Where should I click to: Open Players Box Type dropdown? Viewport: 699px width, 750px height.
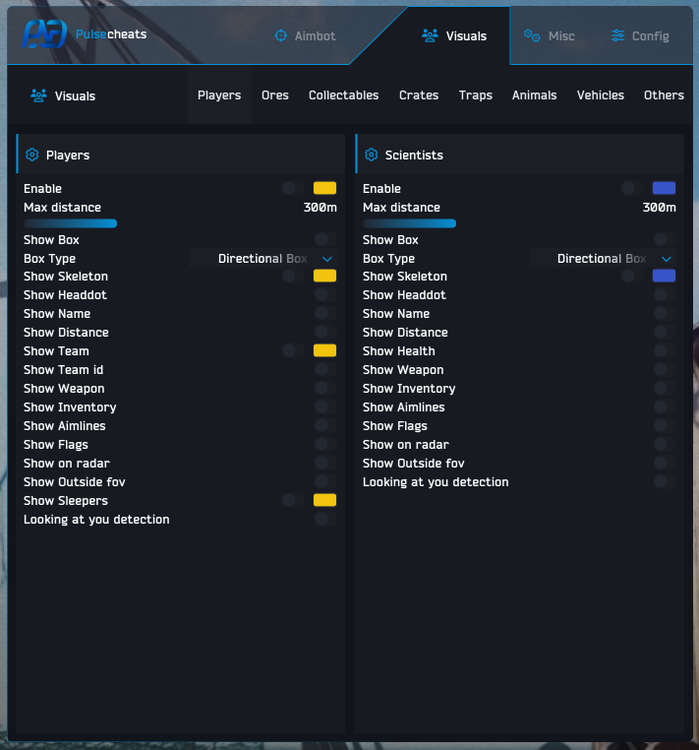tap(264, 259)
